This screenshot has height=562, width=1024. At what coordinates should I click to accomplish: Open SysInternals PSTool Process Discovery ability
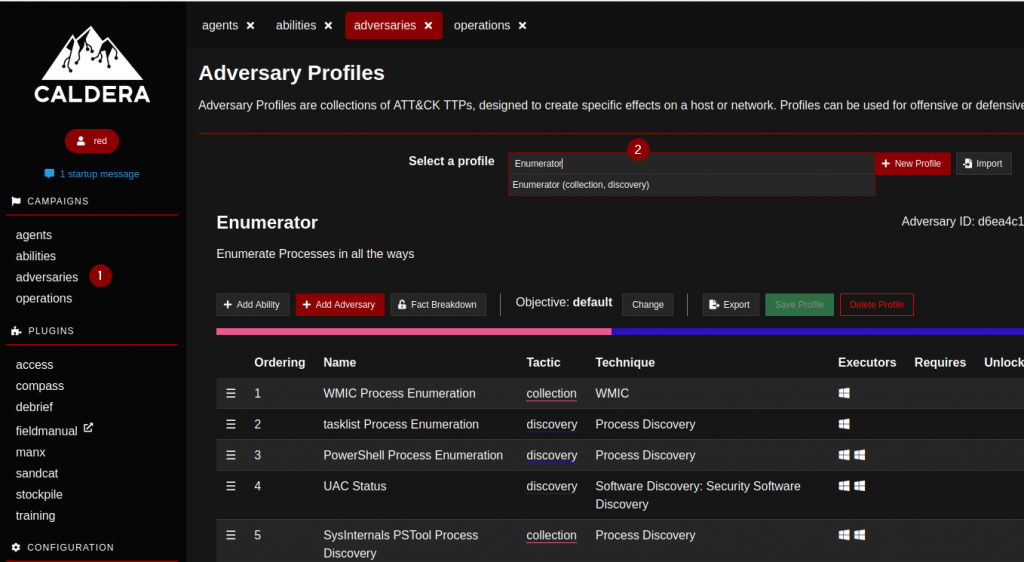pos(400,544)
